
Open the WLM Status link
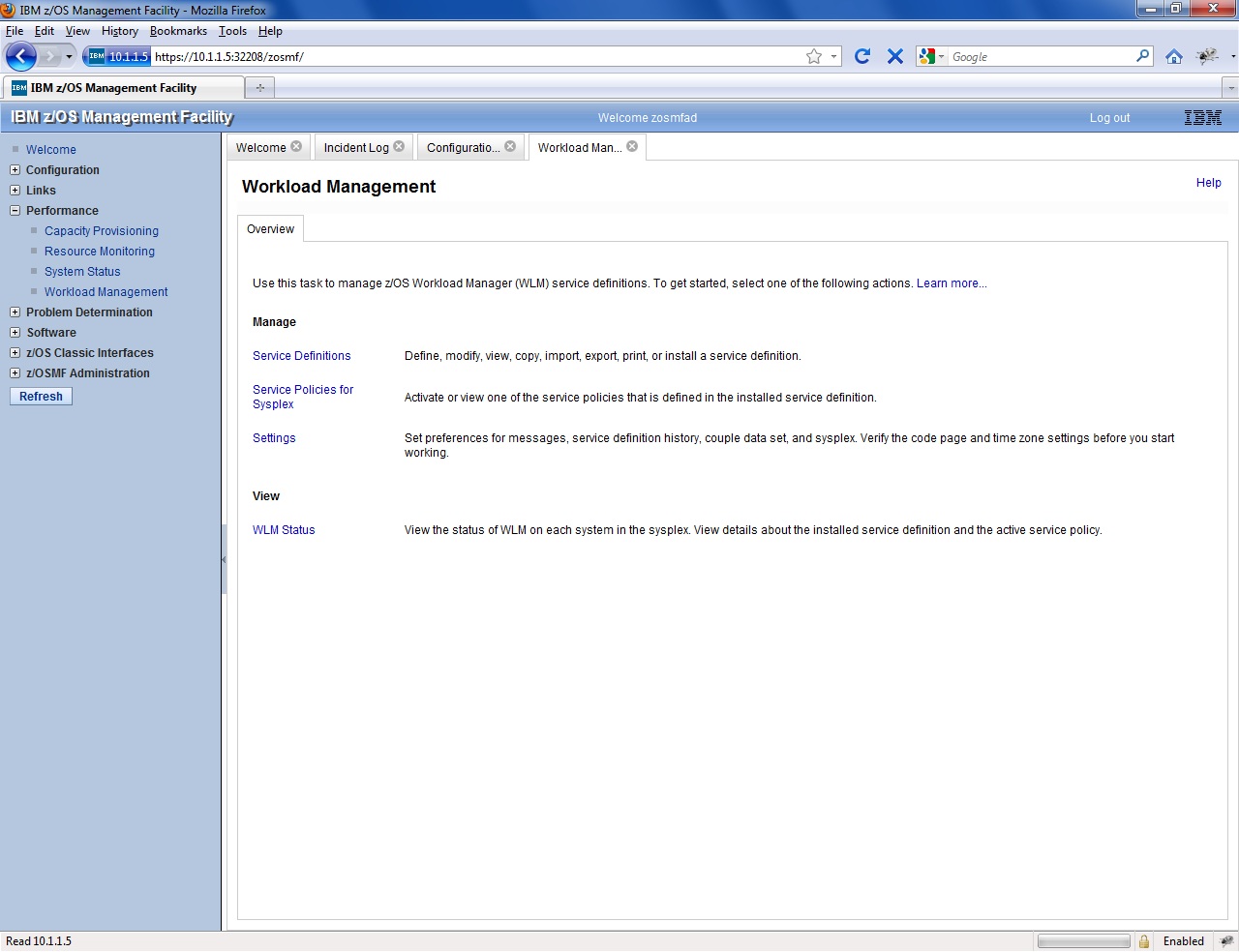[284, 530]
